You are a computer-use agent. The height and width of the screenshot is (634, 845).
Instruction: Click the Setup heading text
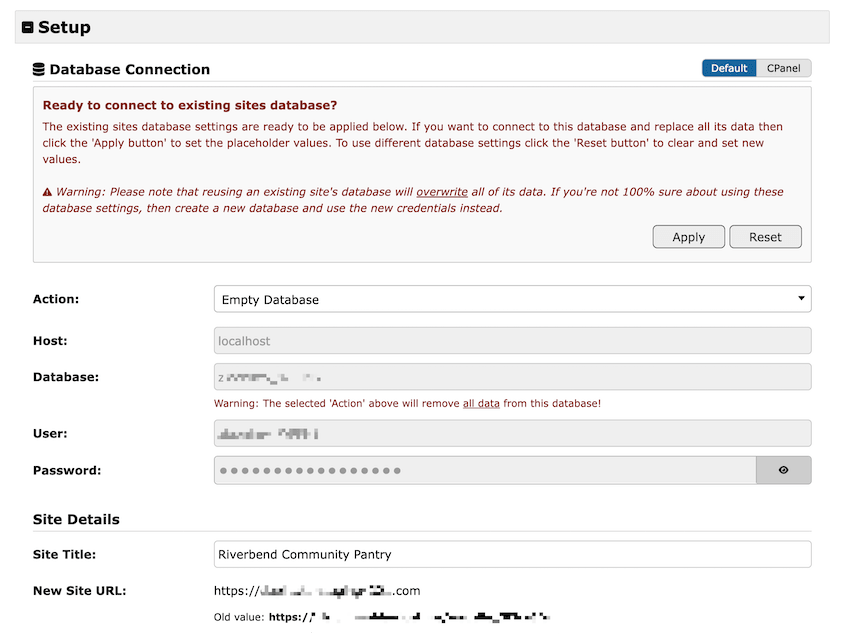coord(64,27)
